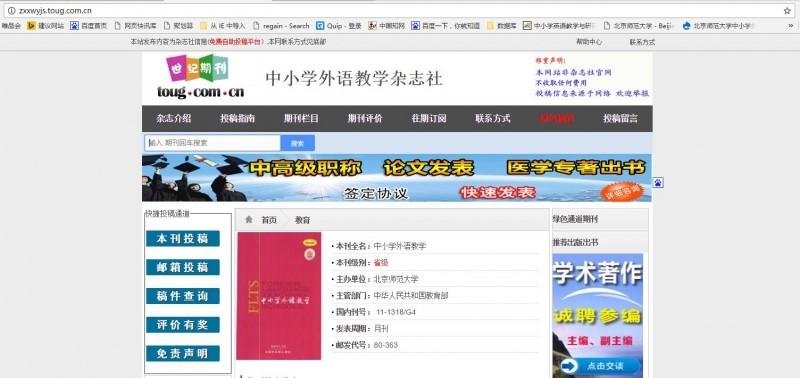Image resolution: width=800 pixels, height=378 pixels.
Task: Click the red 免费自助投稿平台 link
Action: pyautogui.click(x=236, y=42)
